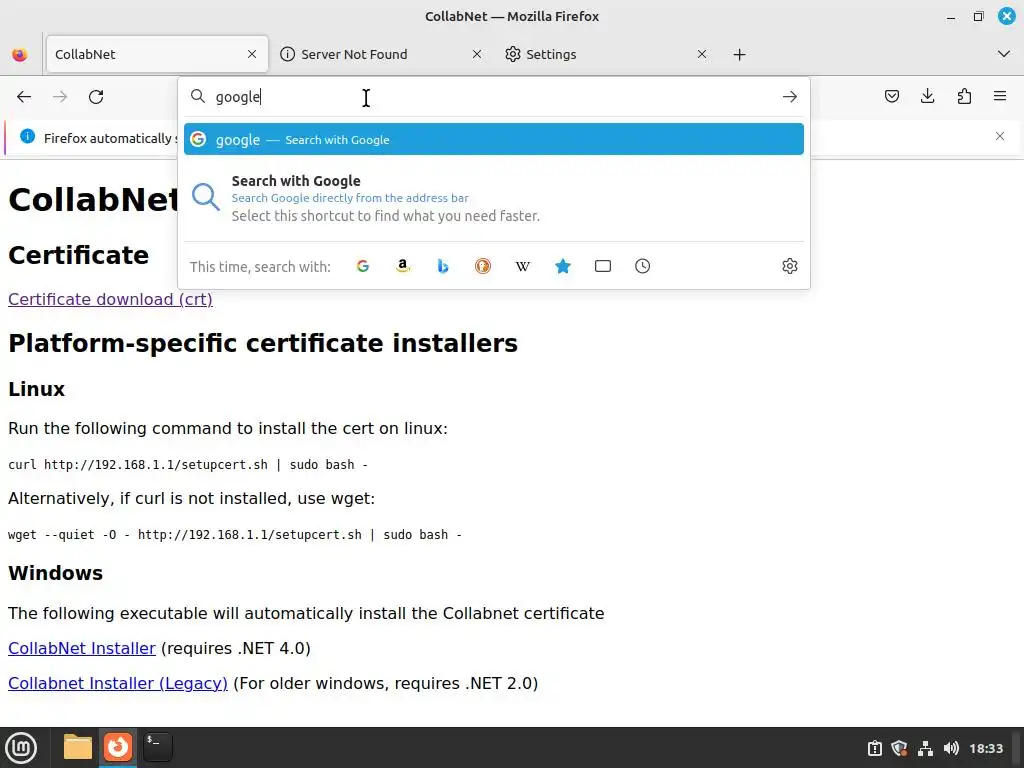Launch the Terminal from the taskbar
This screenshot has width=1024, height=768.
[157, 747]
